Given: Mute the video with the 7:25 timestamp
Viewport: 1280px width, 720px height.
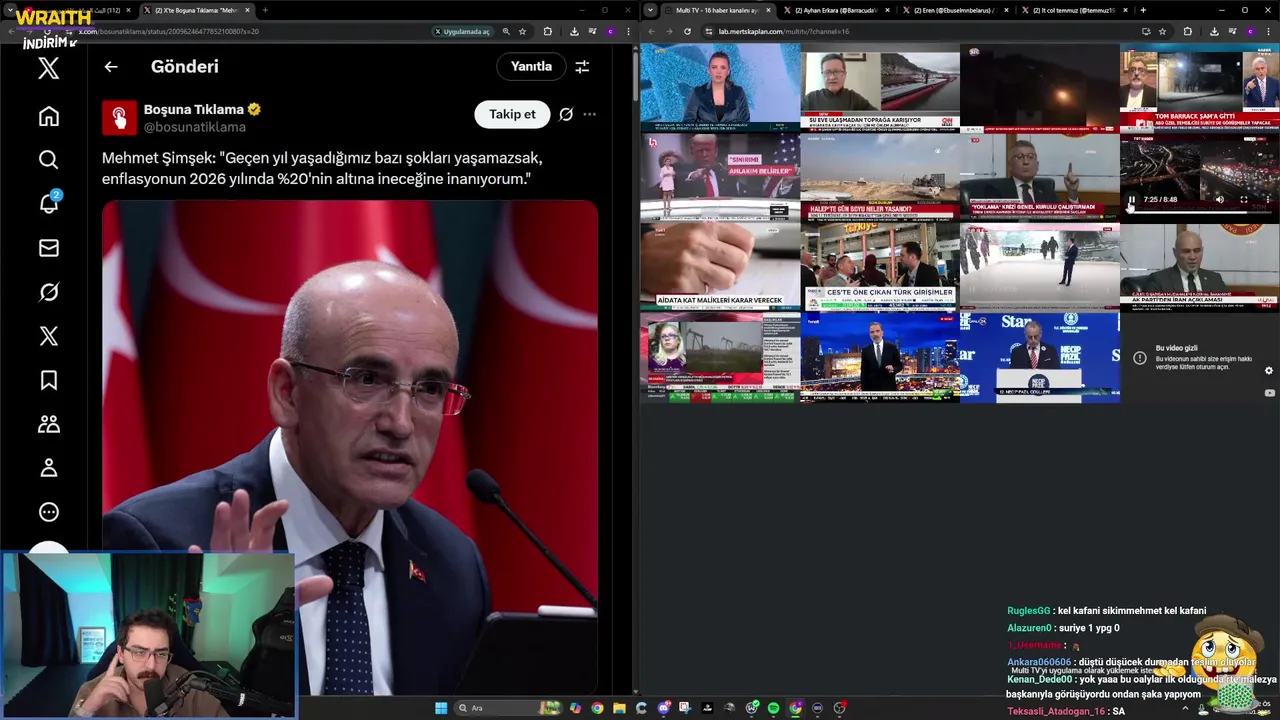Looking at the screenshot, I should (x=1219, y=200).
